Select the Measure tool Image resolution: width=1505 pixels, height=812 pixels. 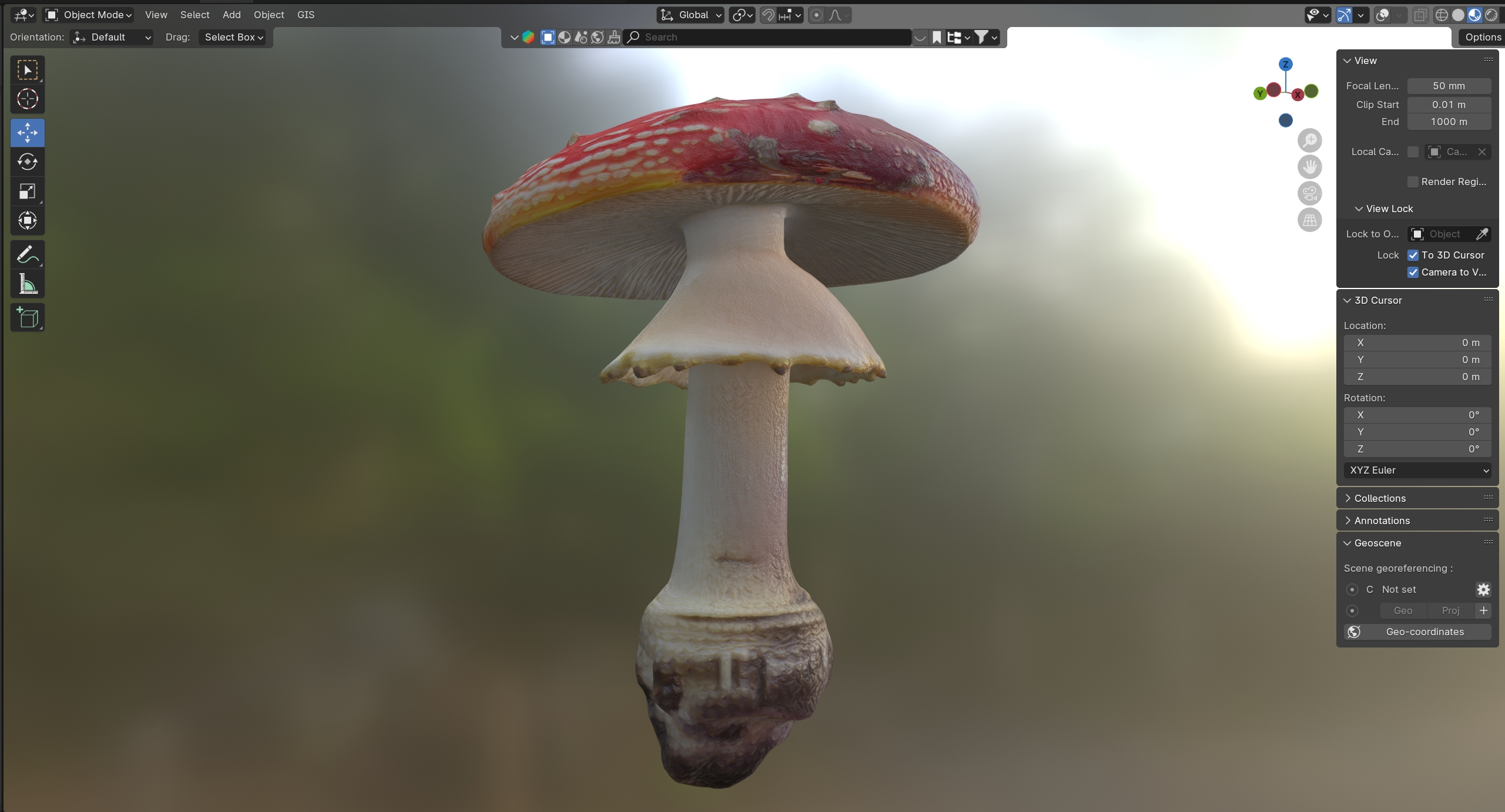pyautogui.click(x=27, y=284)
